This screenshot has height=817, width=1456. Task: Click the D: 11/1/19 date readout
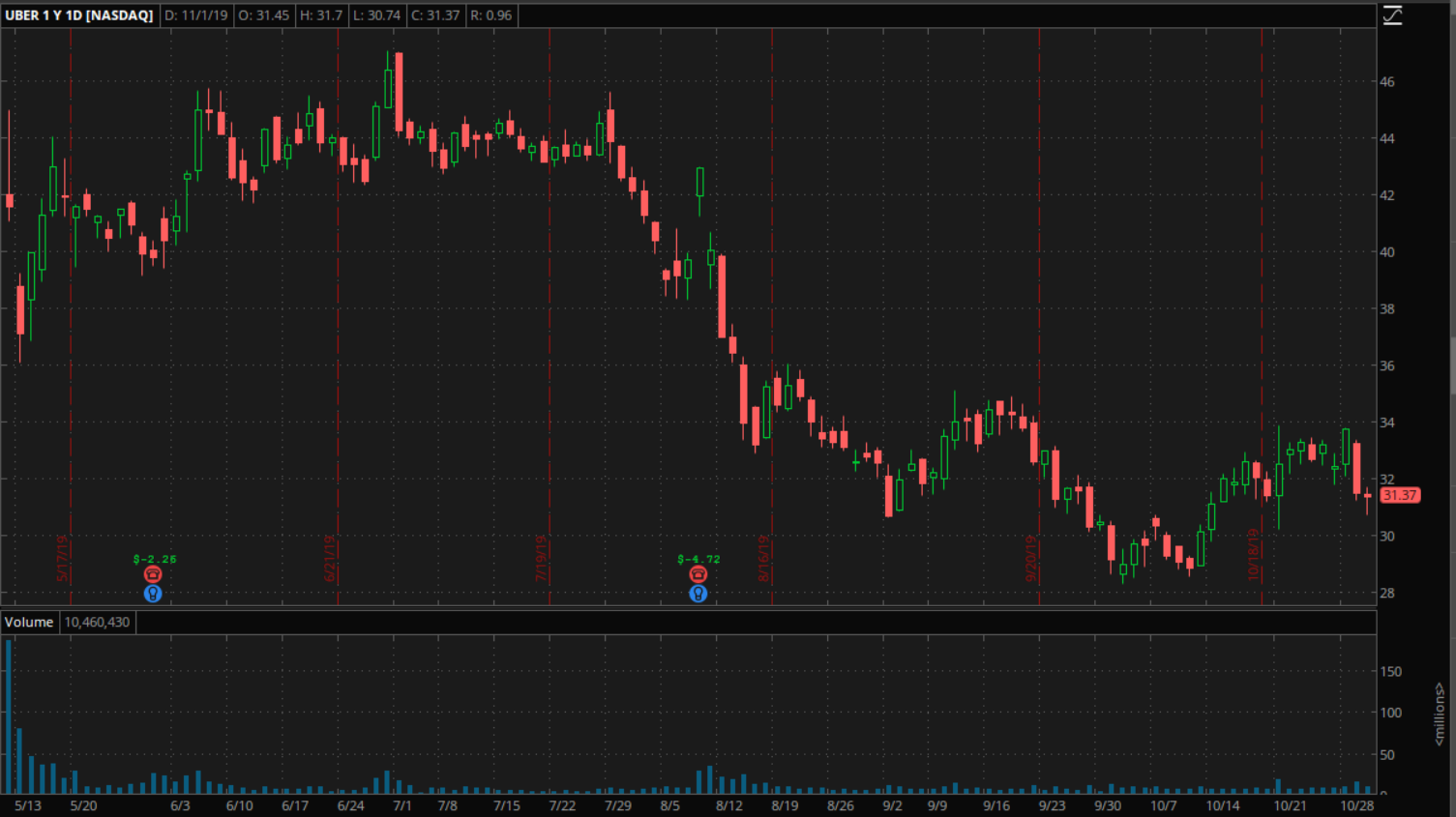coord(196,15)
